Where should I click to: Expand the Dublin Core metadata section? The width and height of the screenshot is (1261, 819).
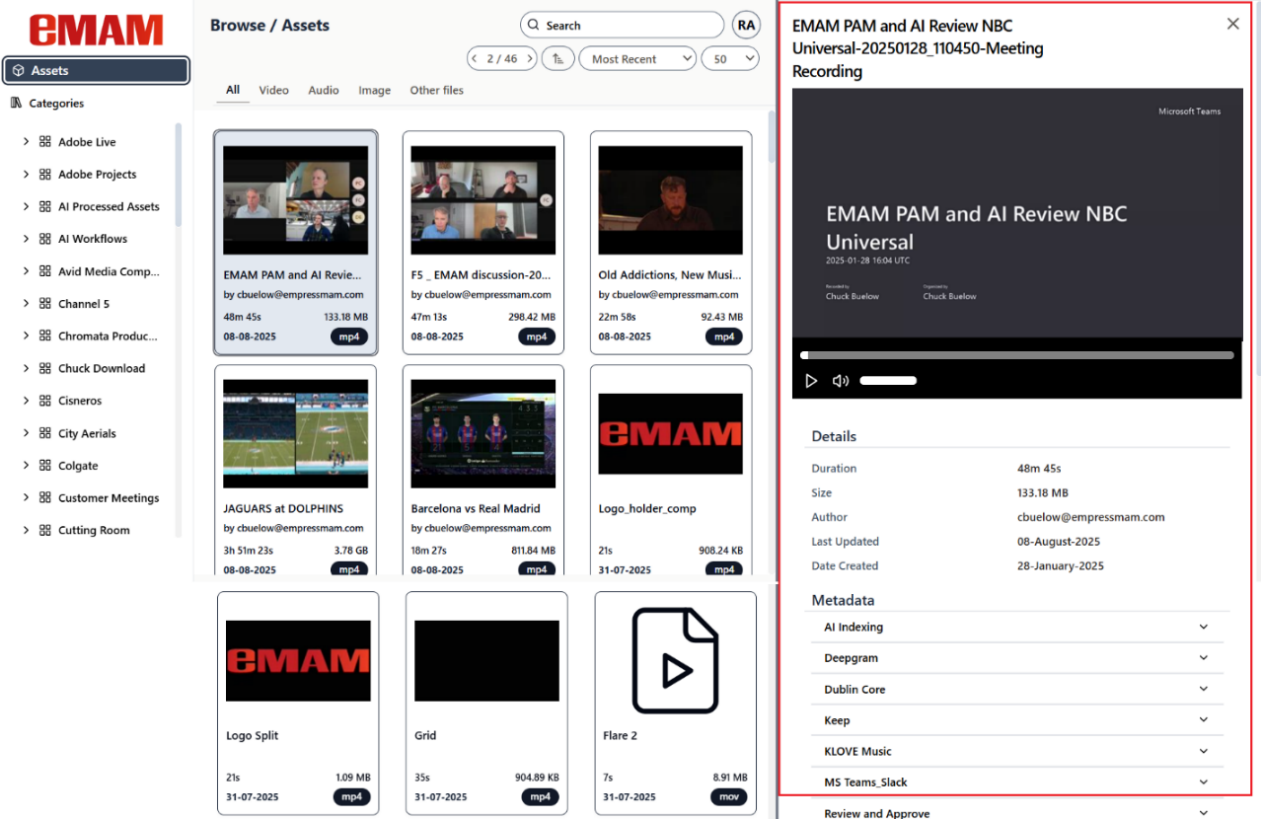click(1017, 689)
